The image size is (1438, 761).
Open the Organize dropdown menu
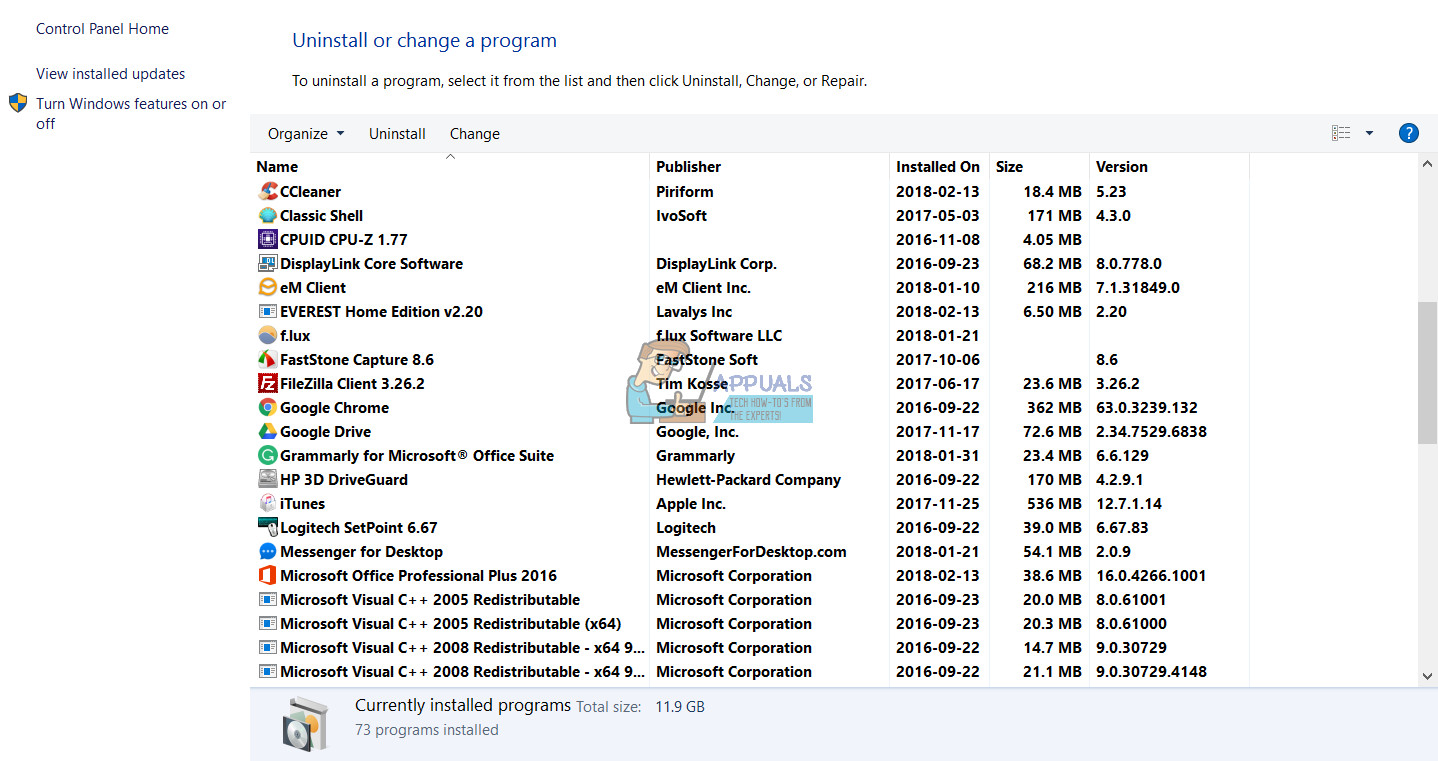(x=306, y=133)
